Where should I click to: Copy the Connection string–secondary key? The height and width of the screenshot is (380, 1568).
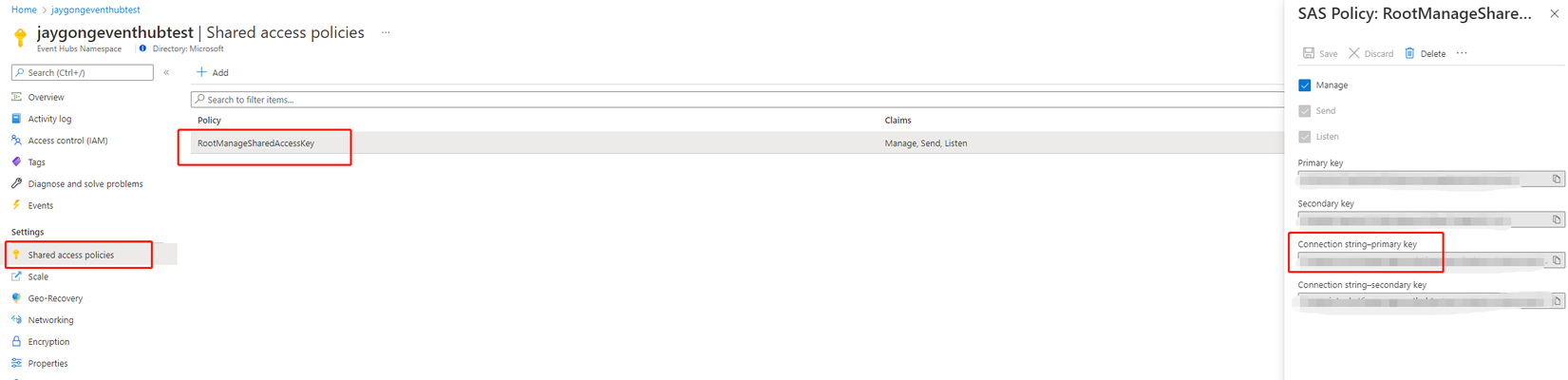(x=1557, y=301)
